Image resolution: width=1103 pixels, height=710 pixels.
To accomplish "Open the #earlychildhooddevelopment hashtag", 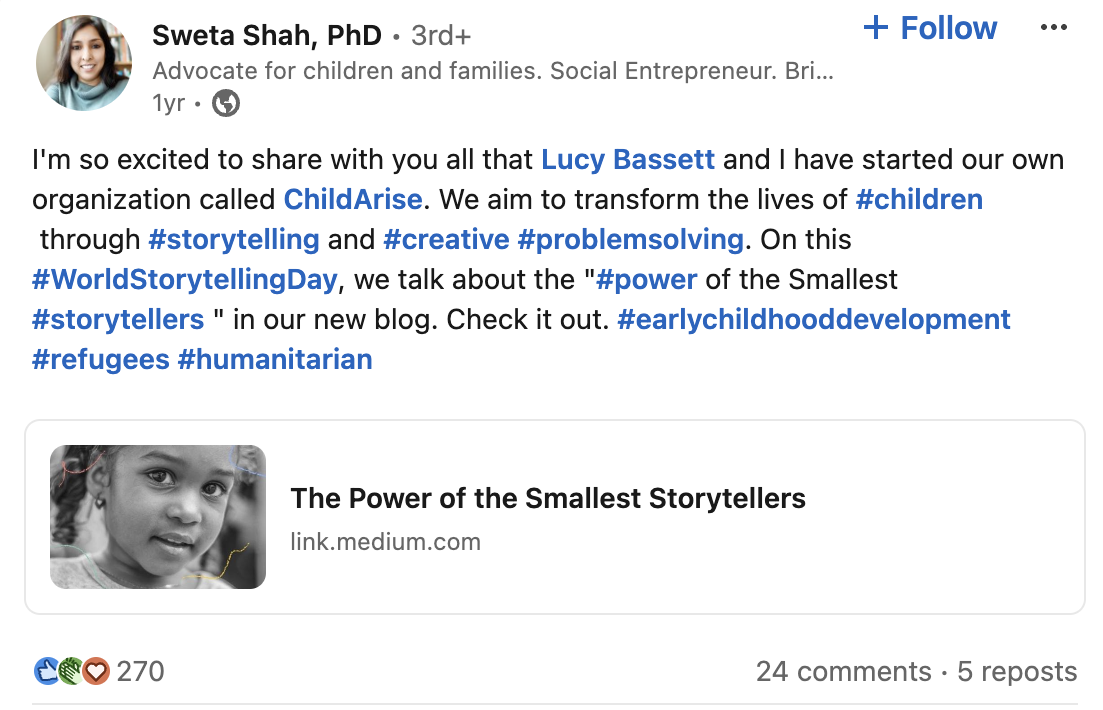I will [x=813, y=320].
